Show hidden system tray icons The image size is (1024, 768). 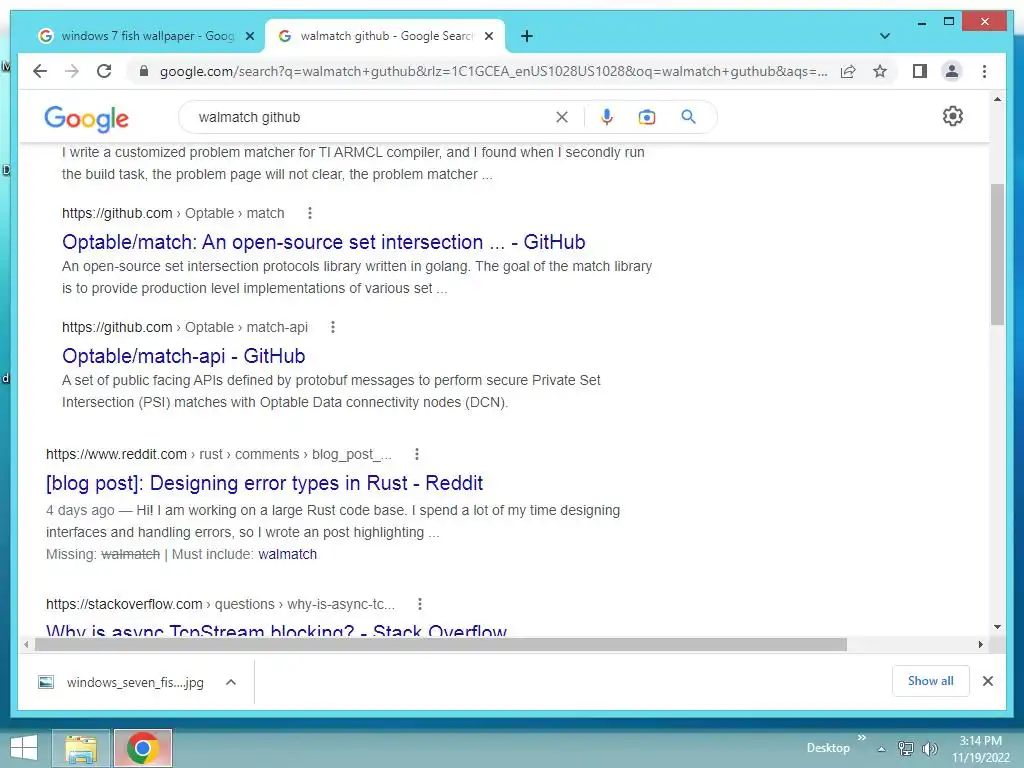882,749
